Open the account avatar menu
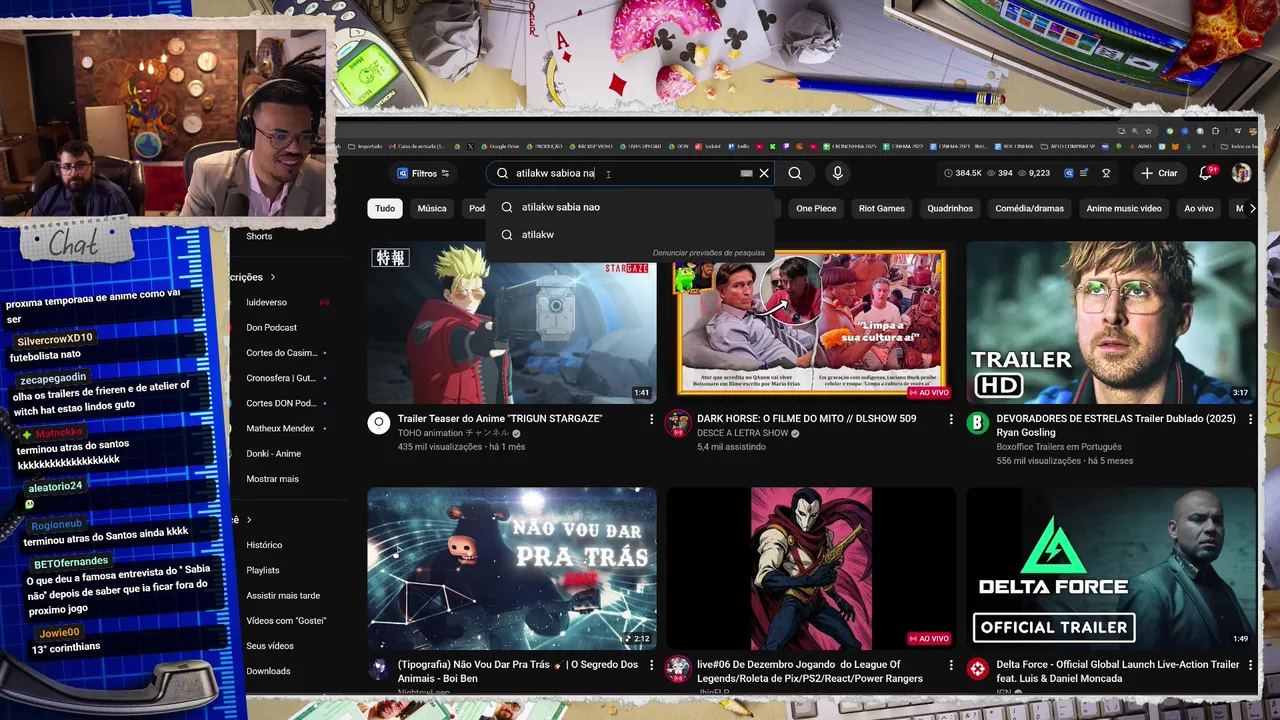 pyautogui.click(x=1241, y=173)
